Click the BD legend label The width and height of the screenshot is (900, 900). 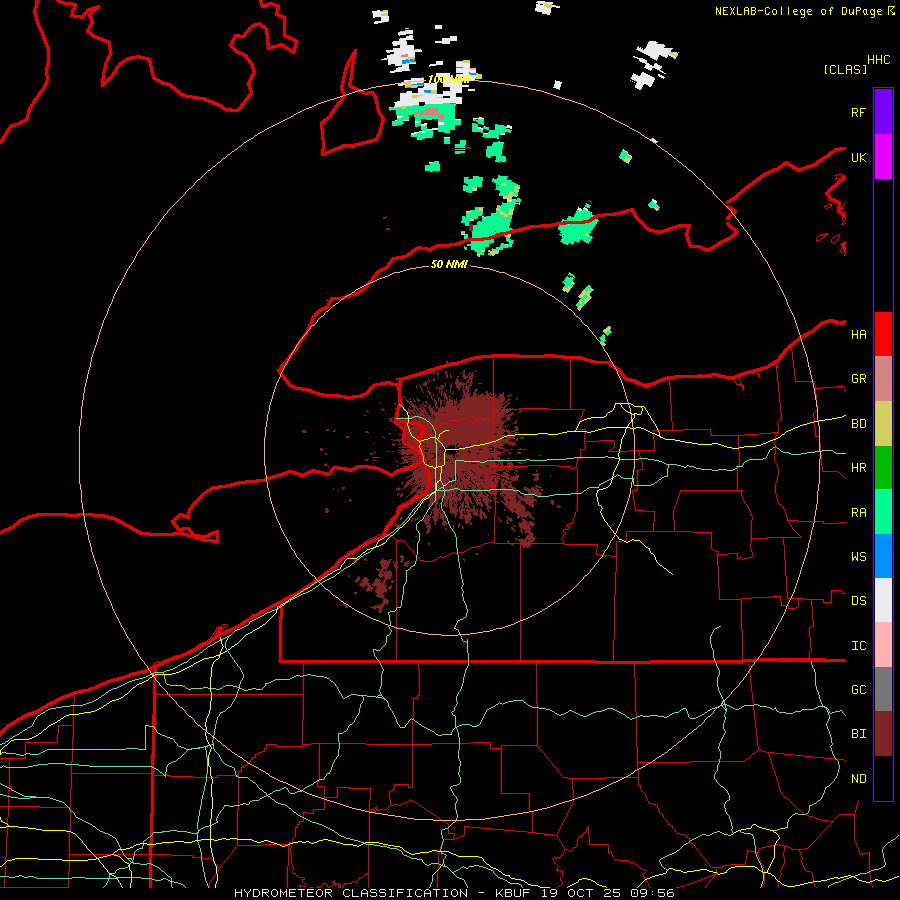tap(858, 424)
